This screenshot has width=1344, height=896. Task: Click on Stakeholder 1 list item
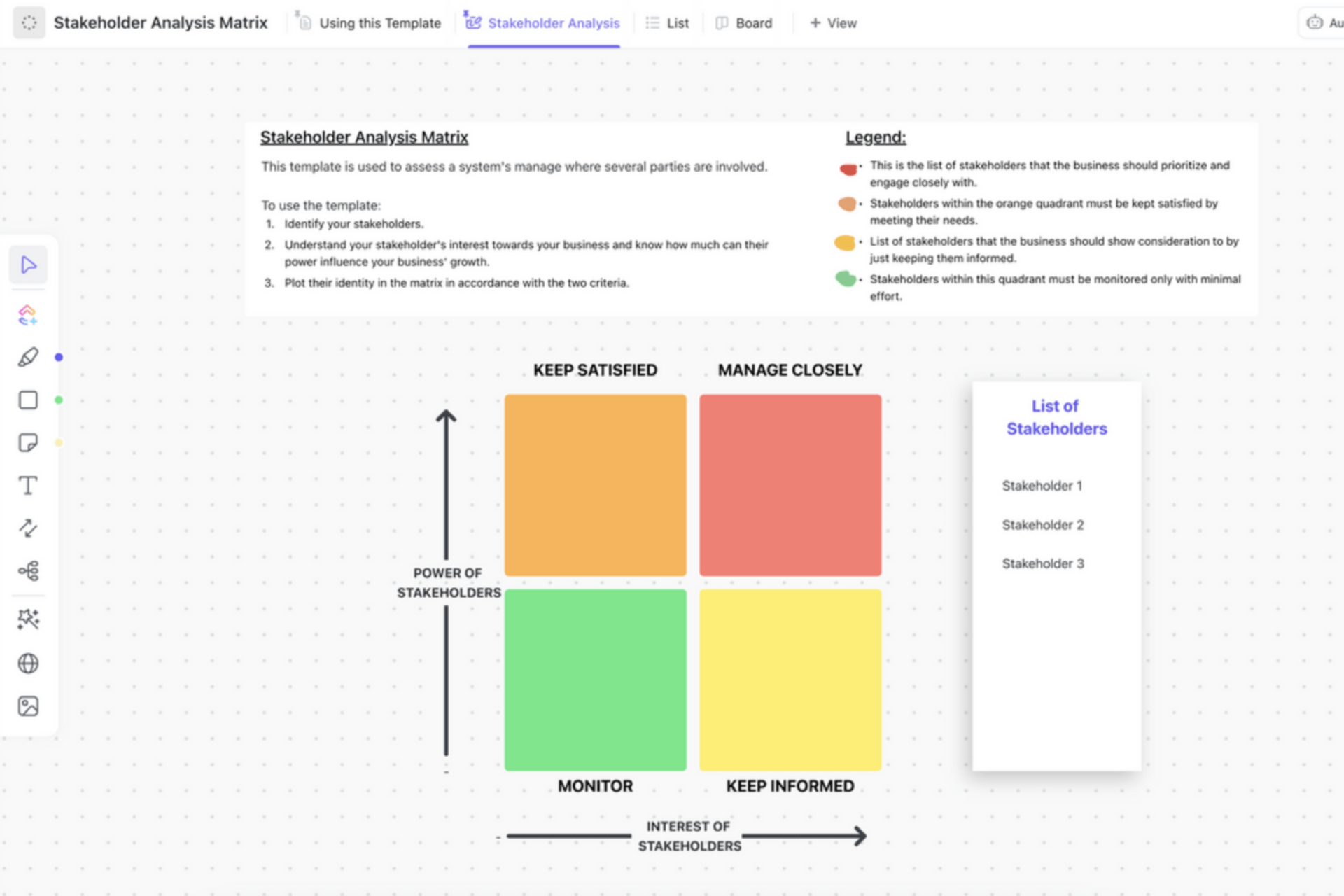pyautogui.click(x=1044, y=485)
